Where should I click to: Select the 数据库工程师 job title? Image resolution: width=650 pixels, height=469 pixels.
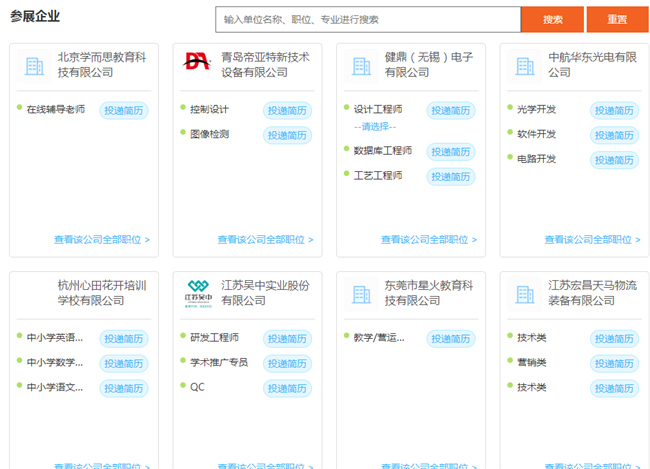[383, 151]
